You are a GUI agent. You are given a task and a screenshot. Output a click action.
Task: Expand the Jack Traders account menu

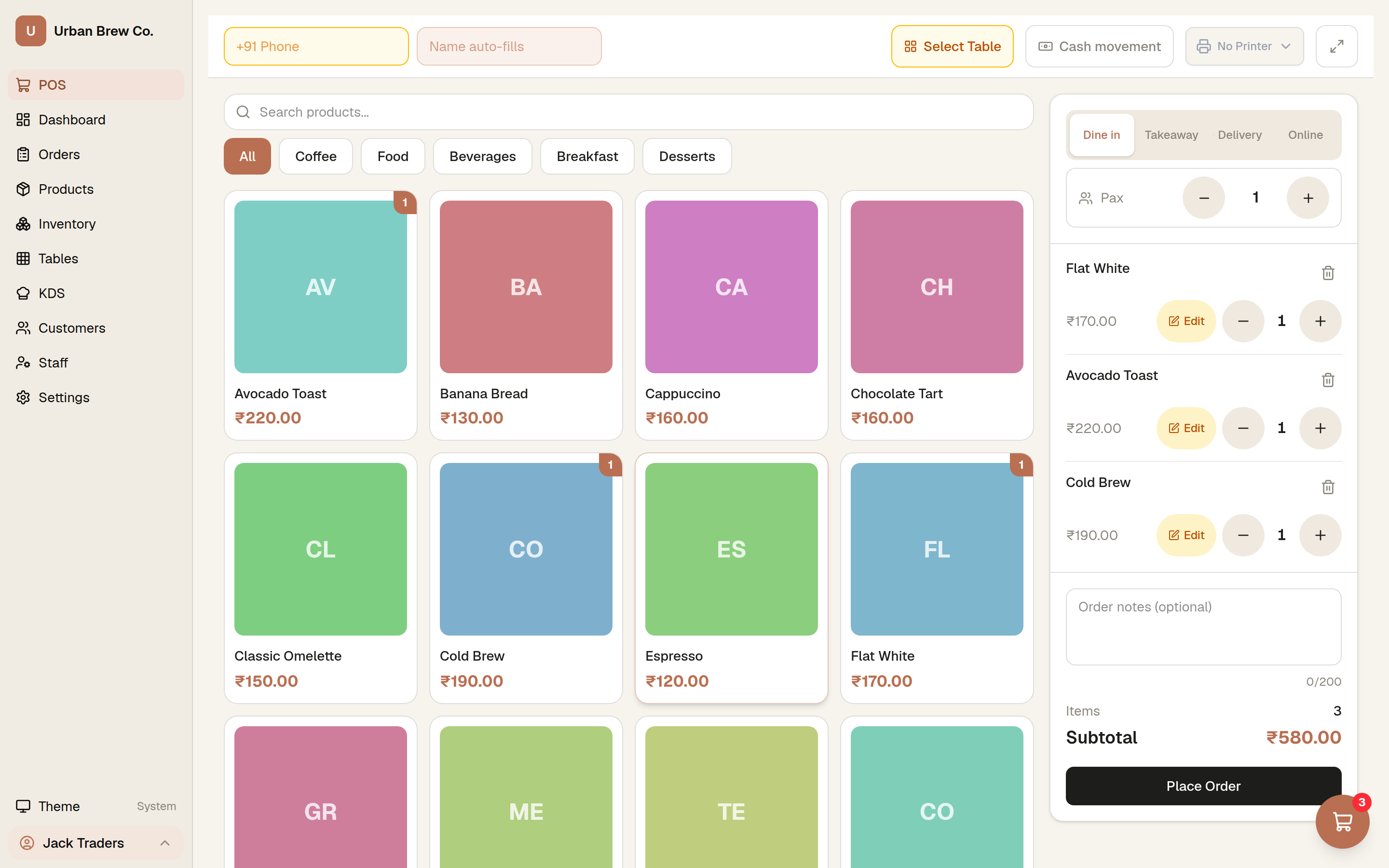[x=96, y=843]
